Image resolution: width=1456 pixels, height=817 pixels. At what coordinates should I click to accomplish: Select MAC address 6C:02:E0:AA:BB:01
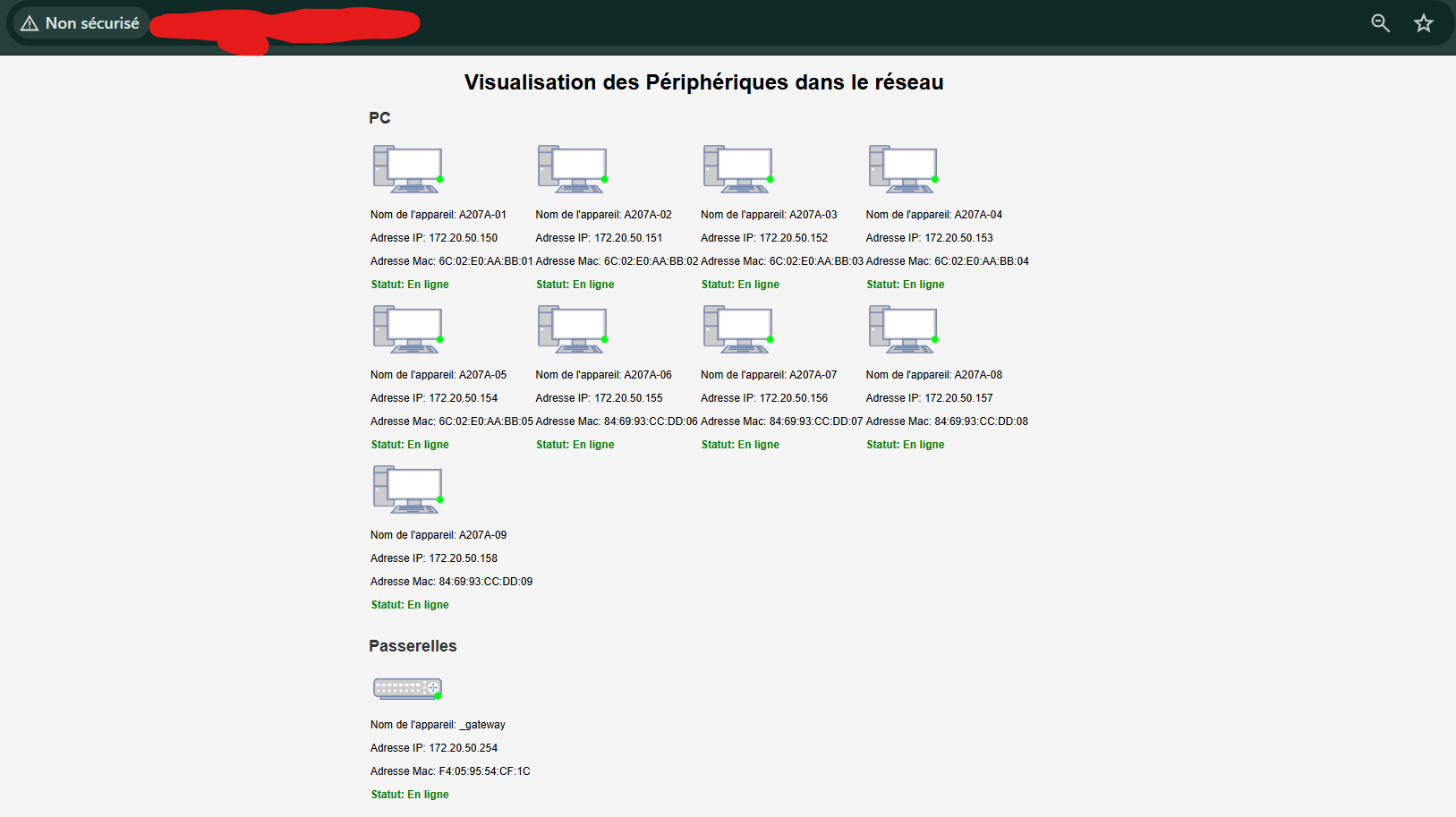[486, 261]
